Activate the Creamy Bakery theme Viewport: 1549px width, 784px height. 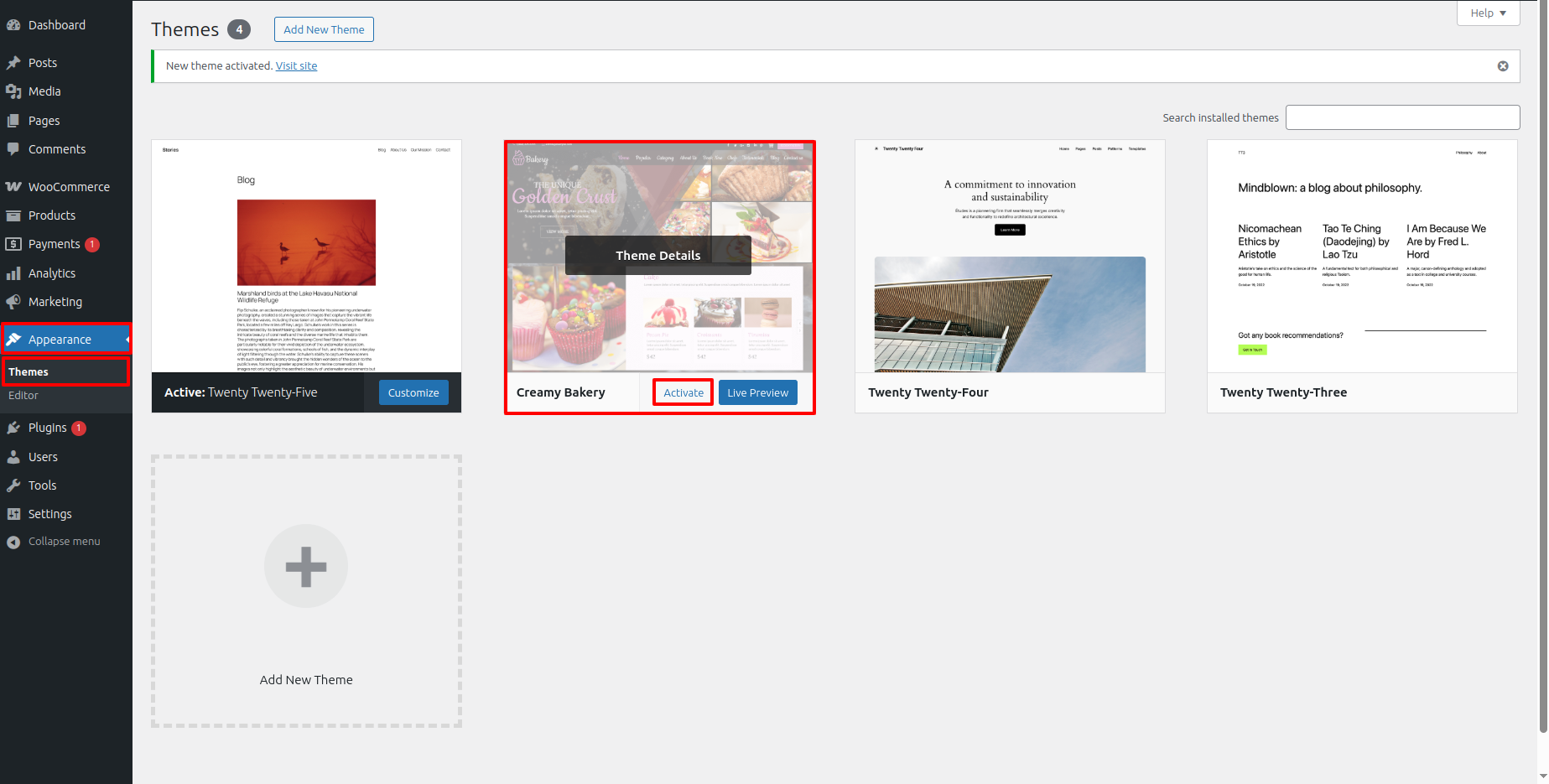[x=684, y=392]
